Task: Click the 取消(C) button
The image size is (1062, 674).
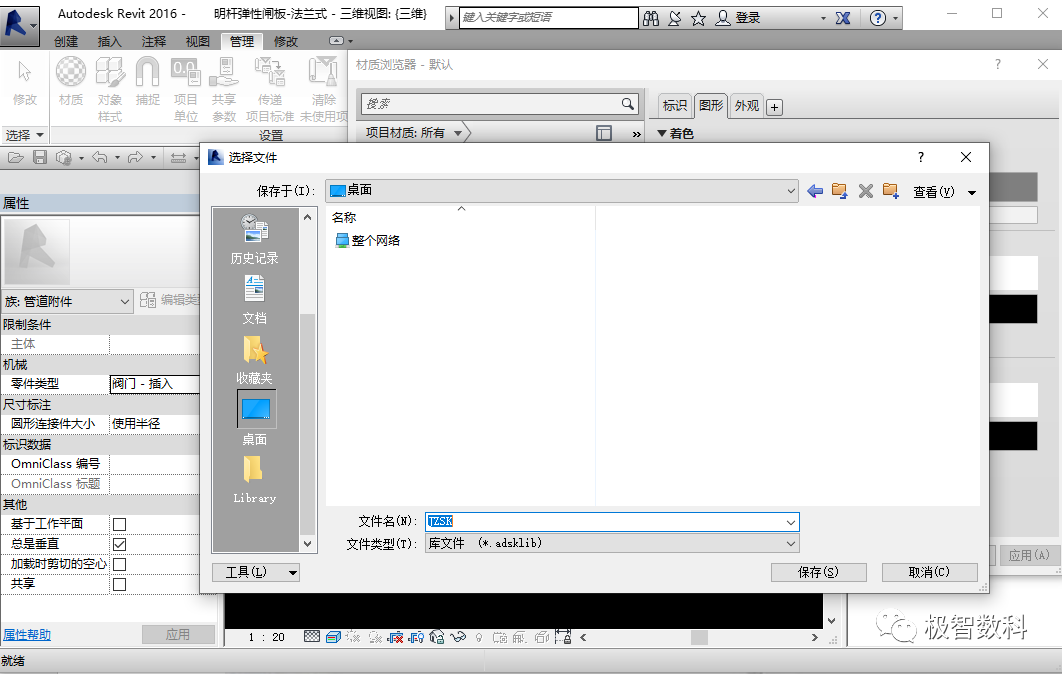Action: 929,572
